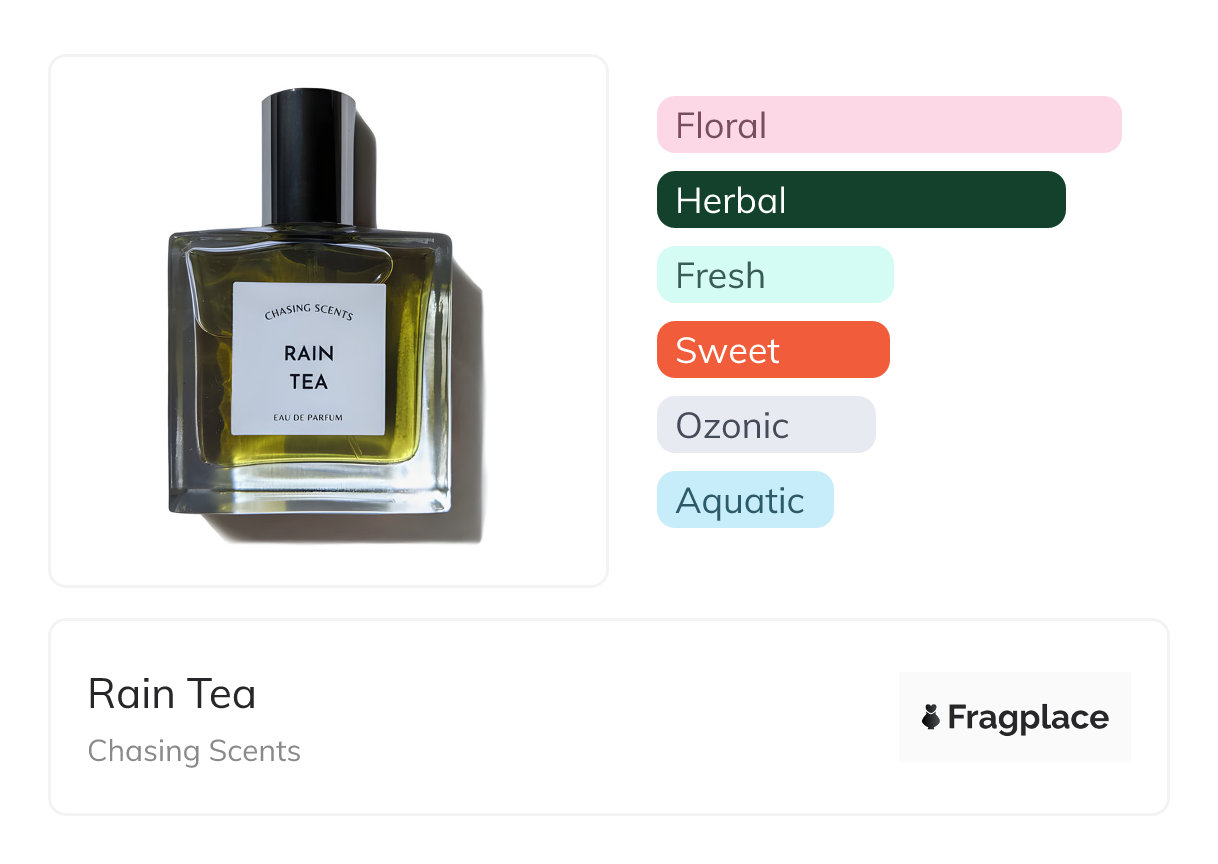The height and width of the screenshot is (864, 1218).
Task: Click the product info card below image
Action: [609, 717]
